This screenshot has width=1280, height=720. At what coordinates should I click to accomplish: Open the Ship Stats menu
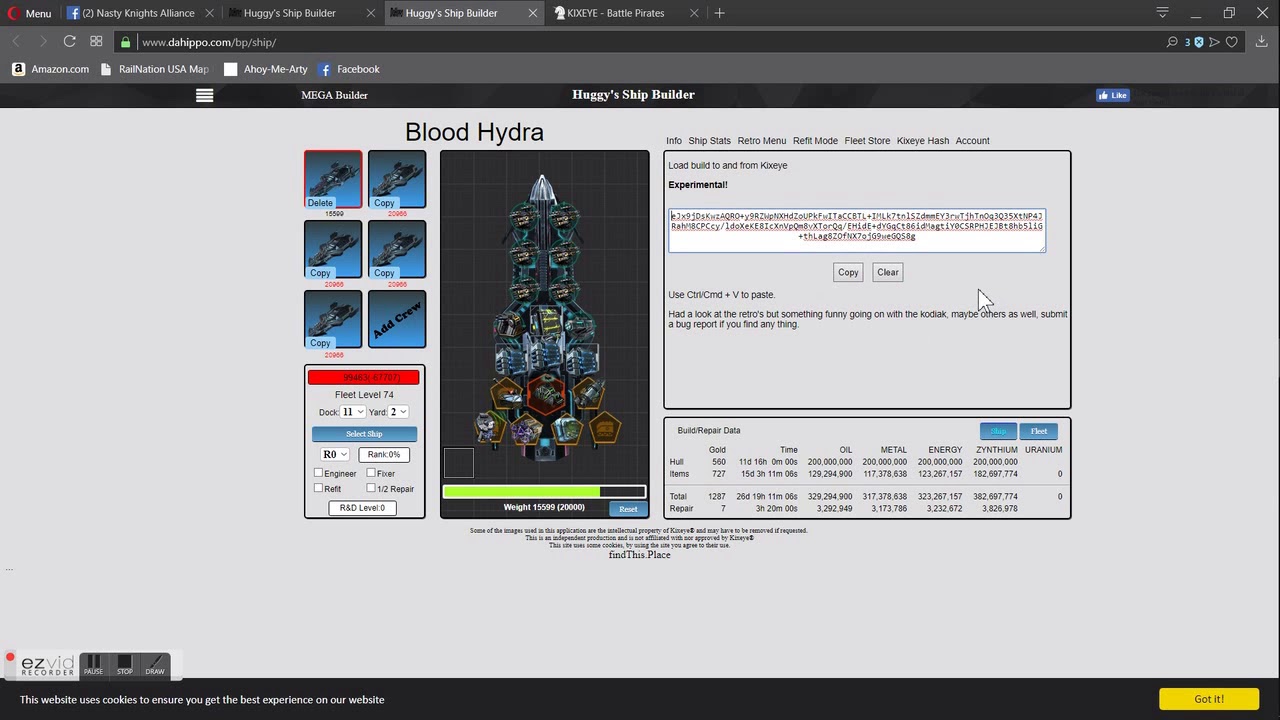pos(709,141)
